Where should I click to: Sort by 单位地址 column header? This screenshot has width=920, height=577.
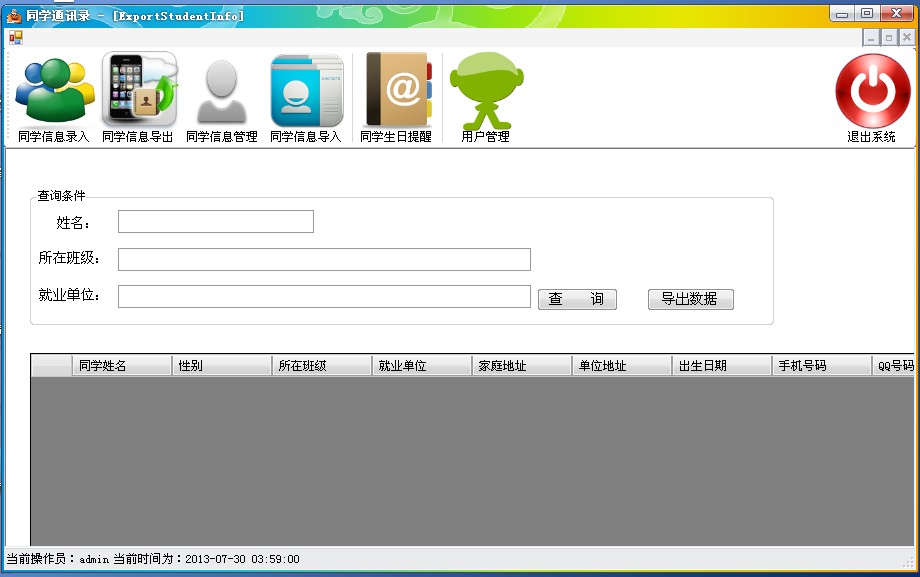(x=622, y=366)
